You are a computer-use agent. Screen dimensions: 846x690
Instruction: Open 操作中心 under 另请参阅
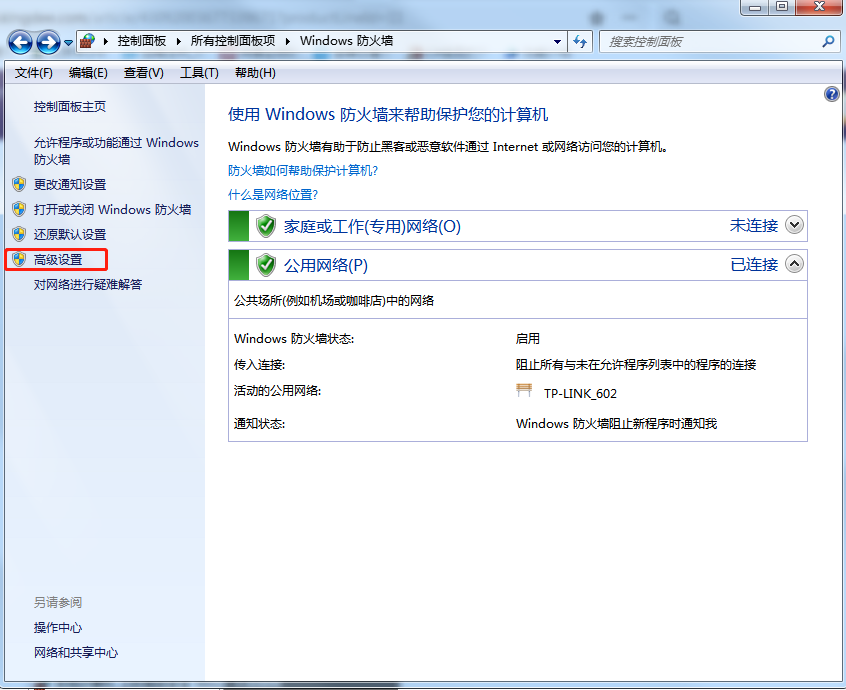[58, 627]
